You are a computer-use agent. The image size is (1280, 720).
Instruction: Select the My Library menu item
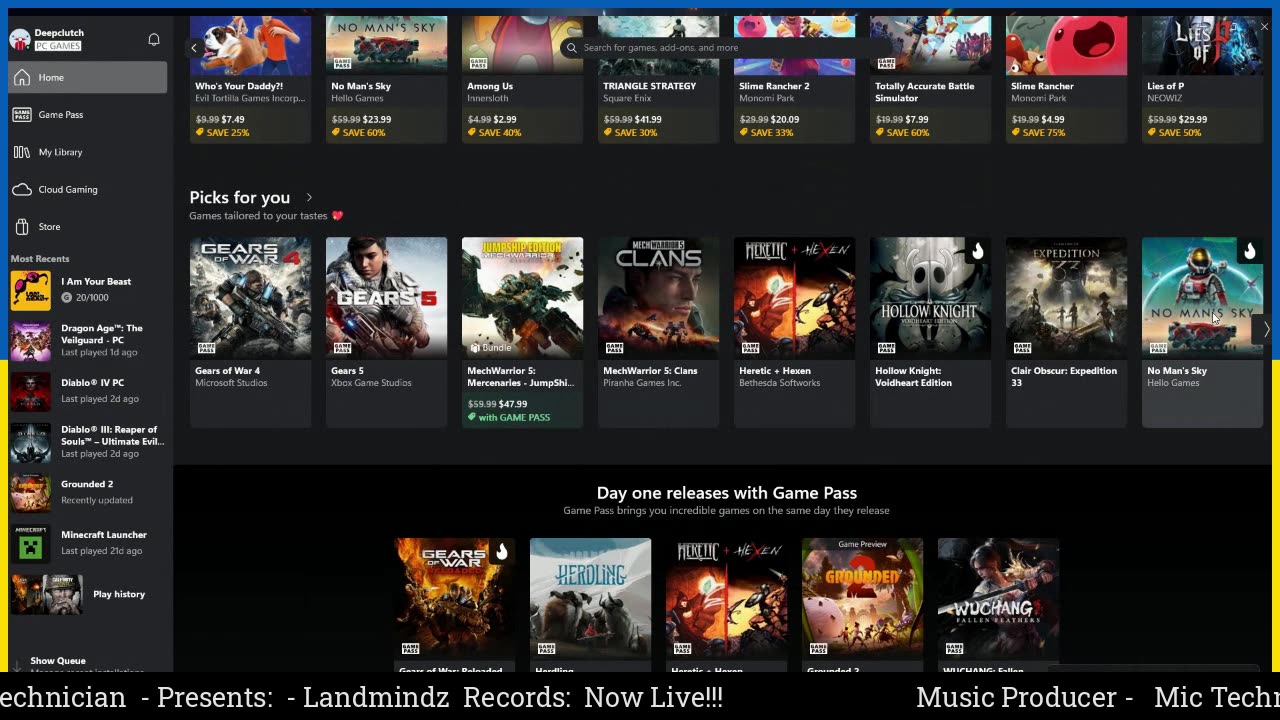(88, 152)
